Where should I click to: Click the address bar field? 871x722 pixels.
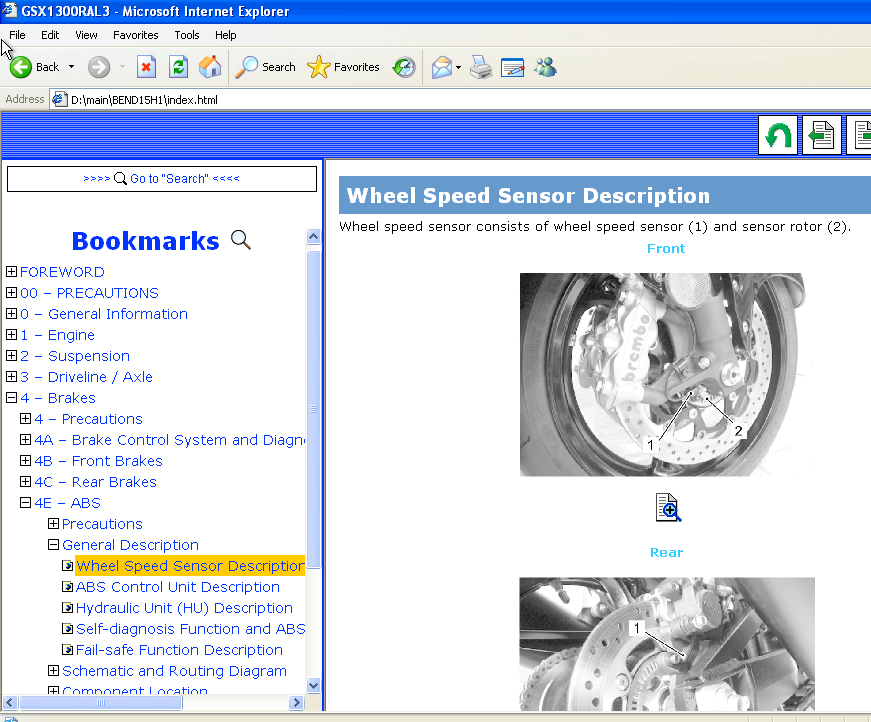point(460,99)
